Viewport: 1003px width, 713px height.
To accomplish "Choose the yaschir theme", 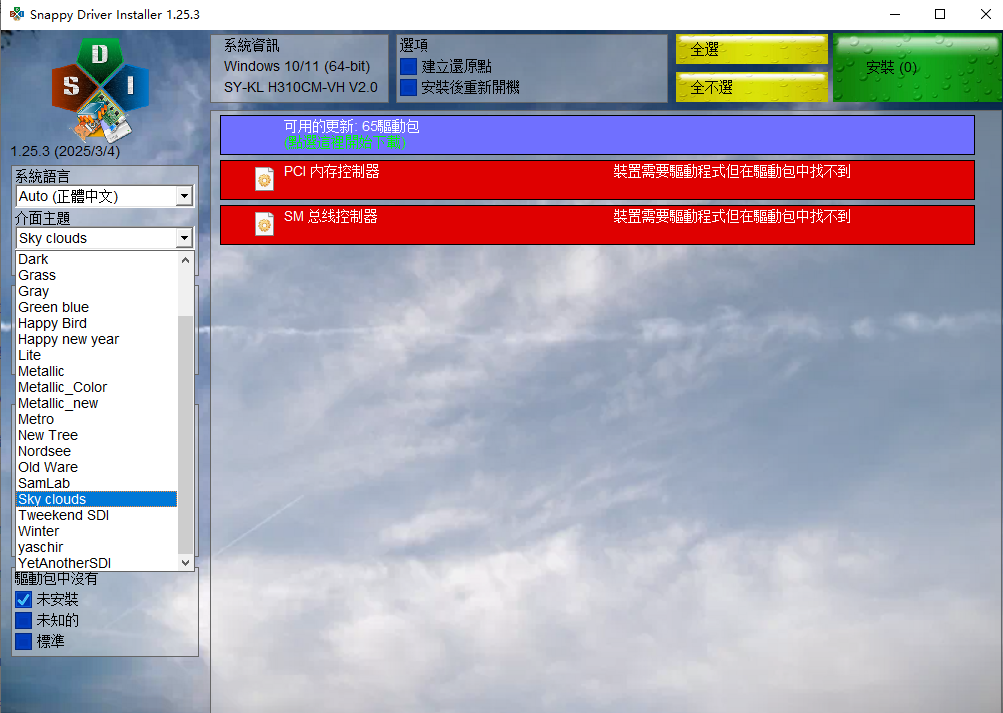I will 97,547.
